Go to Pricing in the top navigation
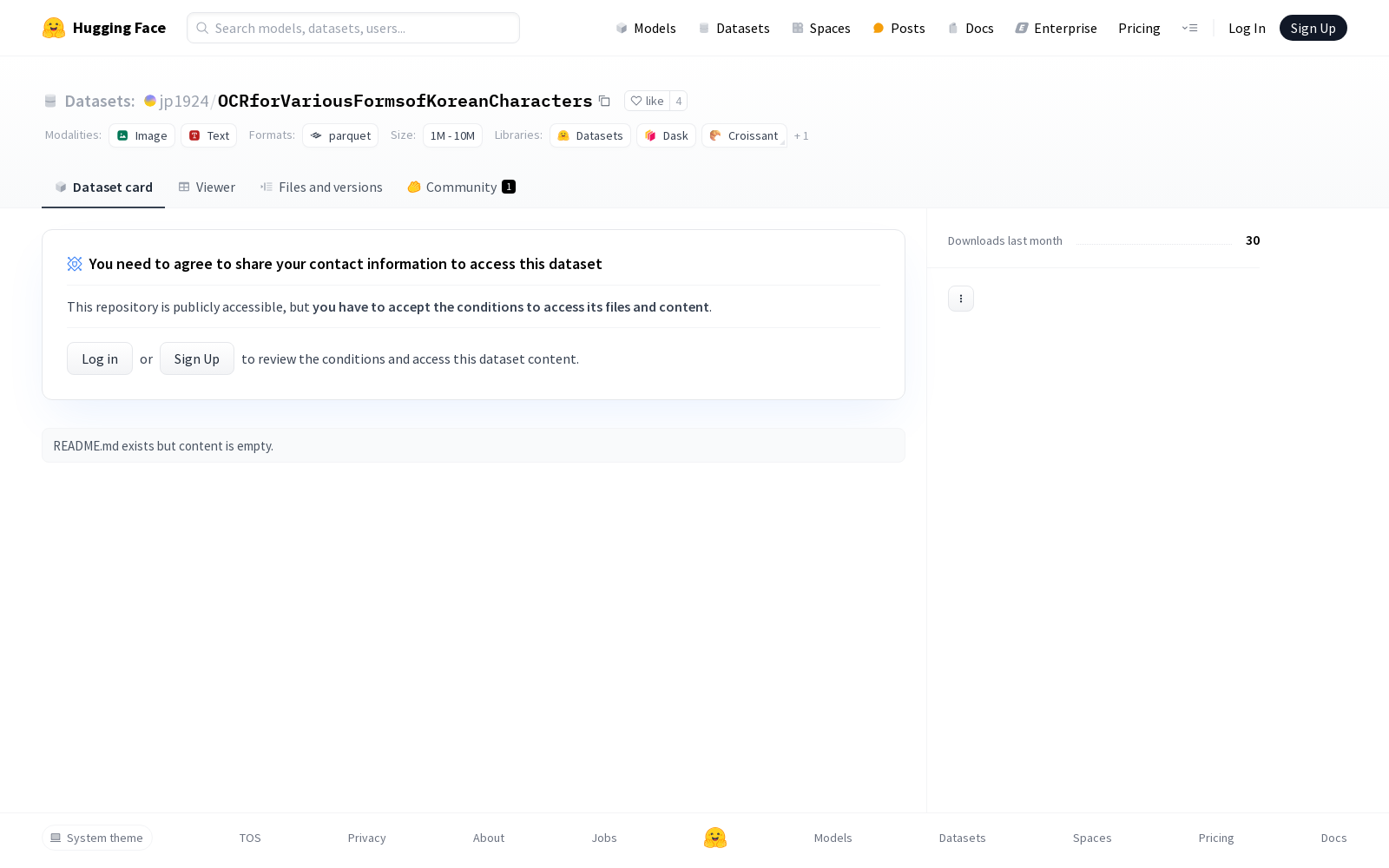This screenshot has width=1389, height=868. 1139,28
